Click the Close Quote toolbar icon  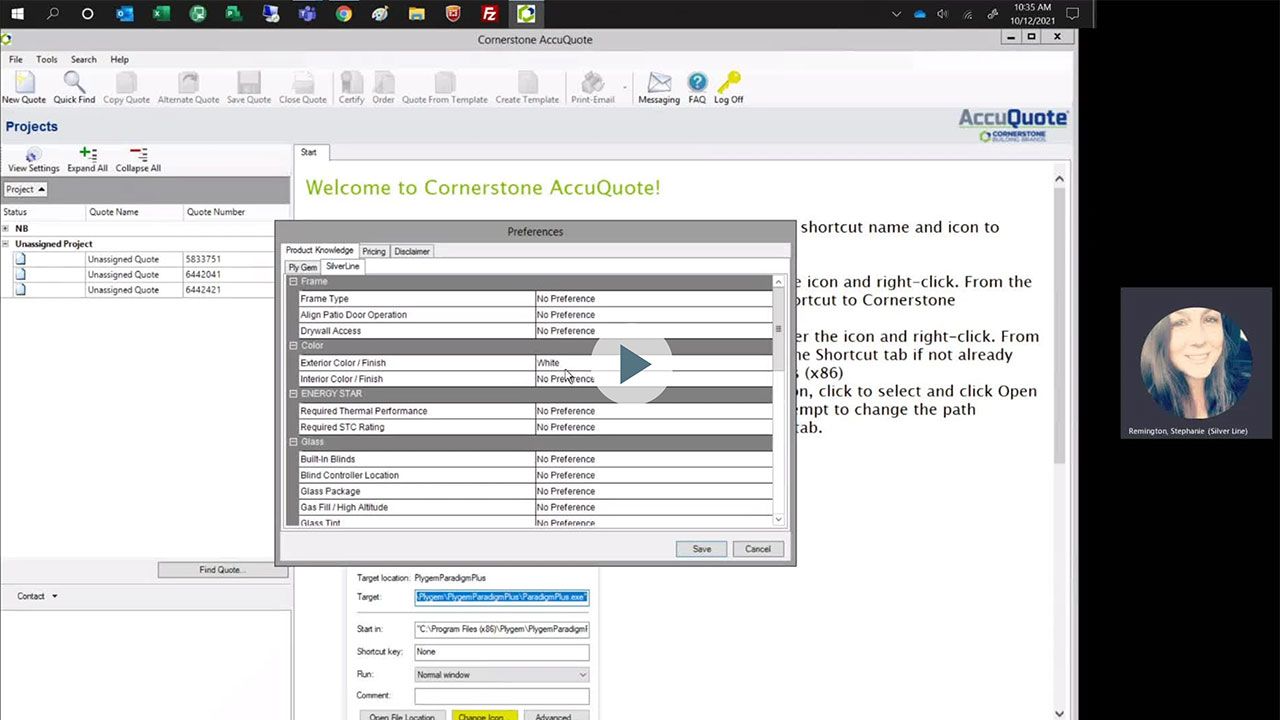[303, 87]
